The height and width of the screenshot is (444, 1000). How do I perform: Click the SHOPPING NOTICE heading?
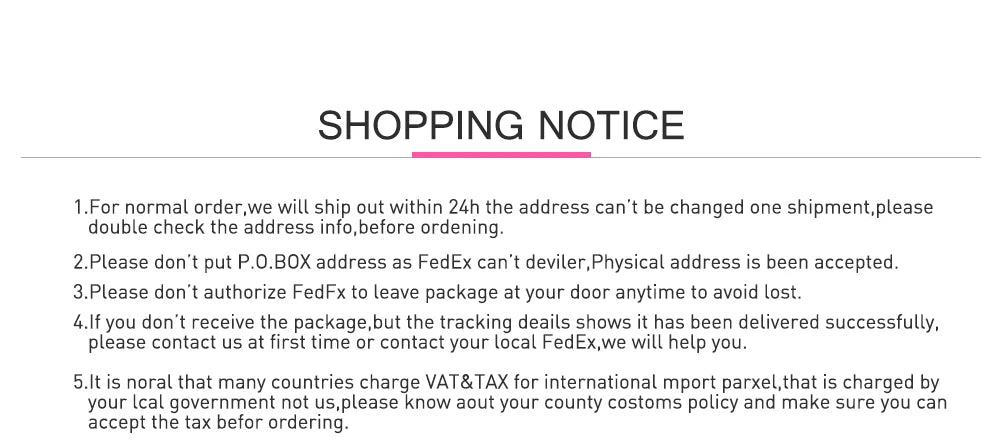501,125
